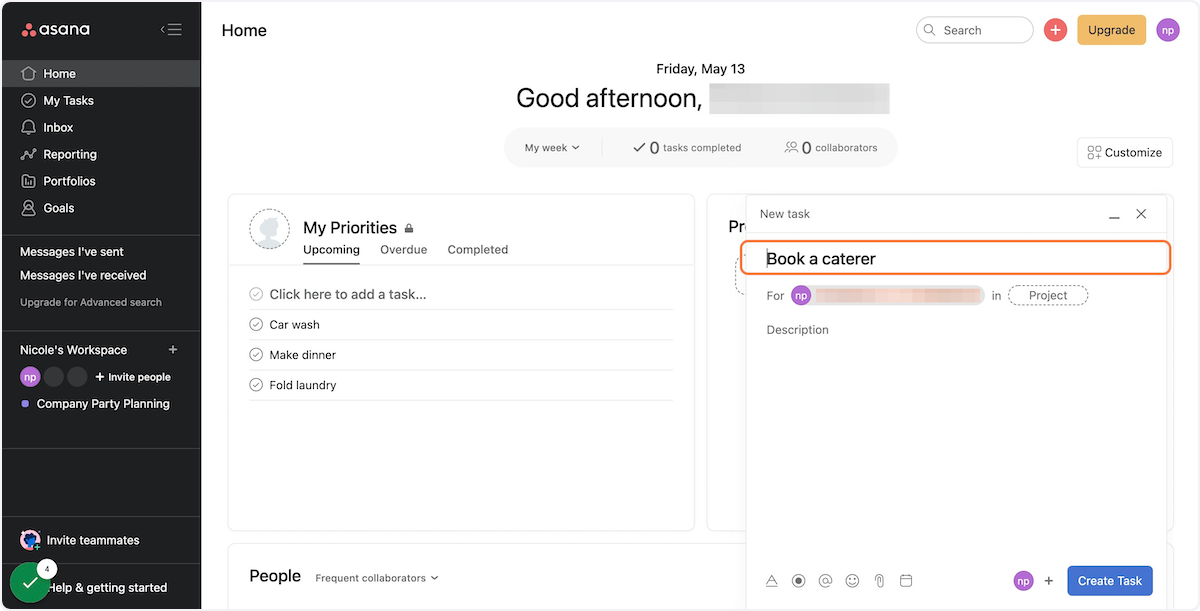Switch to the Completed tab
The height and width of the screenshot is (611, 1200).
point(477,250)
